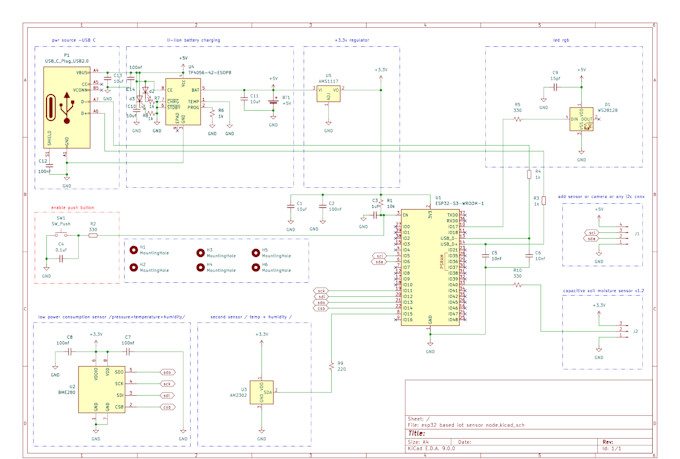
Task: Click the 'led rgb' block title
Action: (x=561, y=40)
